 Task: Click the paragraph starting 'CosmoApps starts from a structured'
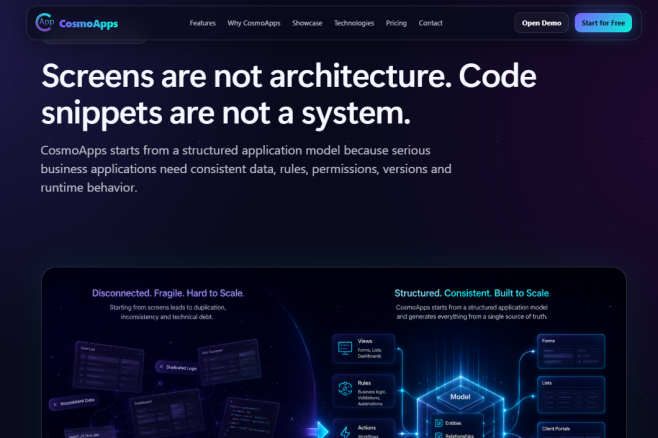(246, 169)
